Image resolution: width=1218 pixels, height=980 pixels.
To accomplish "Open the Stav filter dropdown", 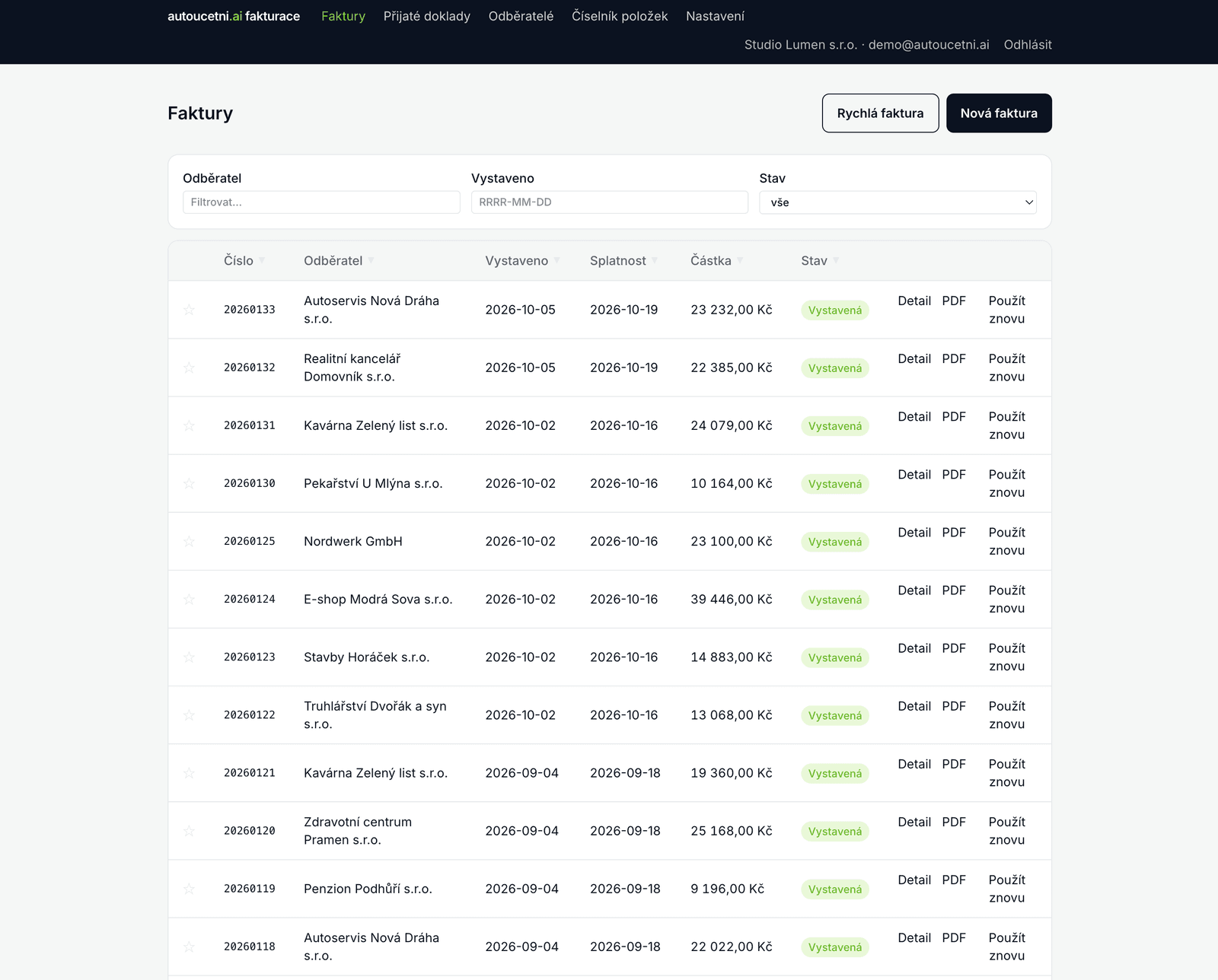I will click(x=898, y=202).
